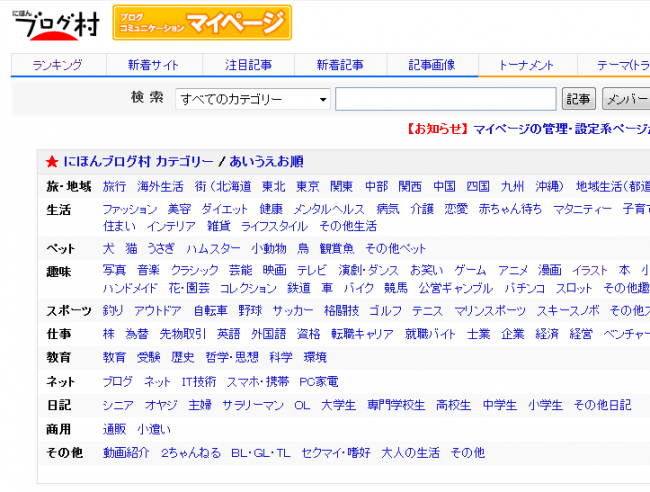The height and width of the screenshot is (492, 650).
Task: Select the 注目記事 tab
Action: coord(248,65)
